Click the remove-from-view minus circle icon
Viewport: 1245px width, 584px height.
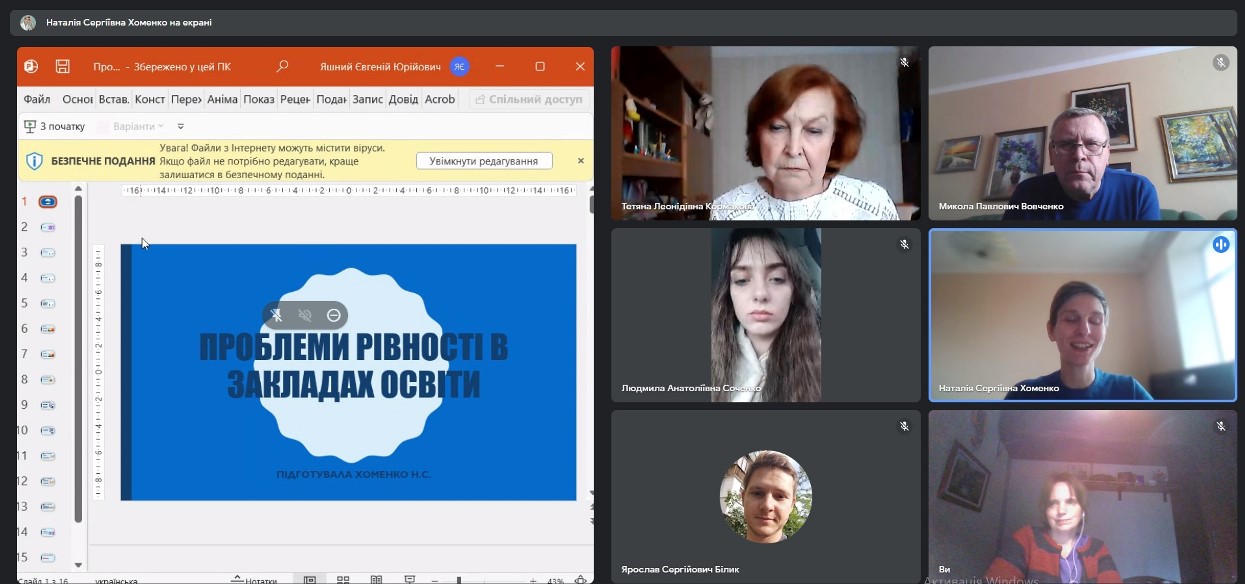coord(334,315)
